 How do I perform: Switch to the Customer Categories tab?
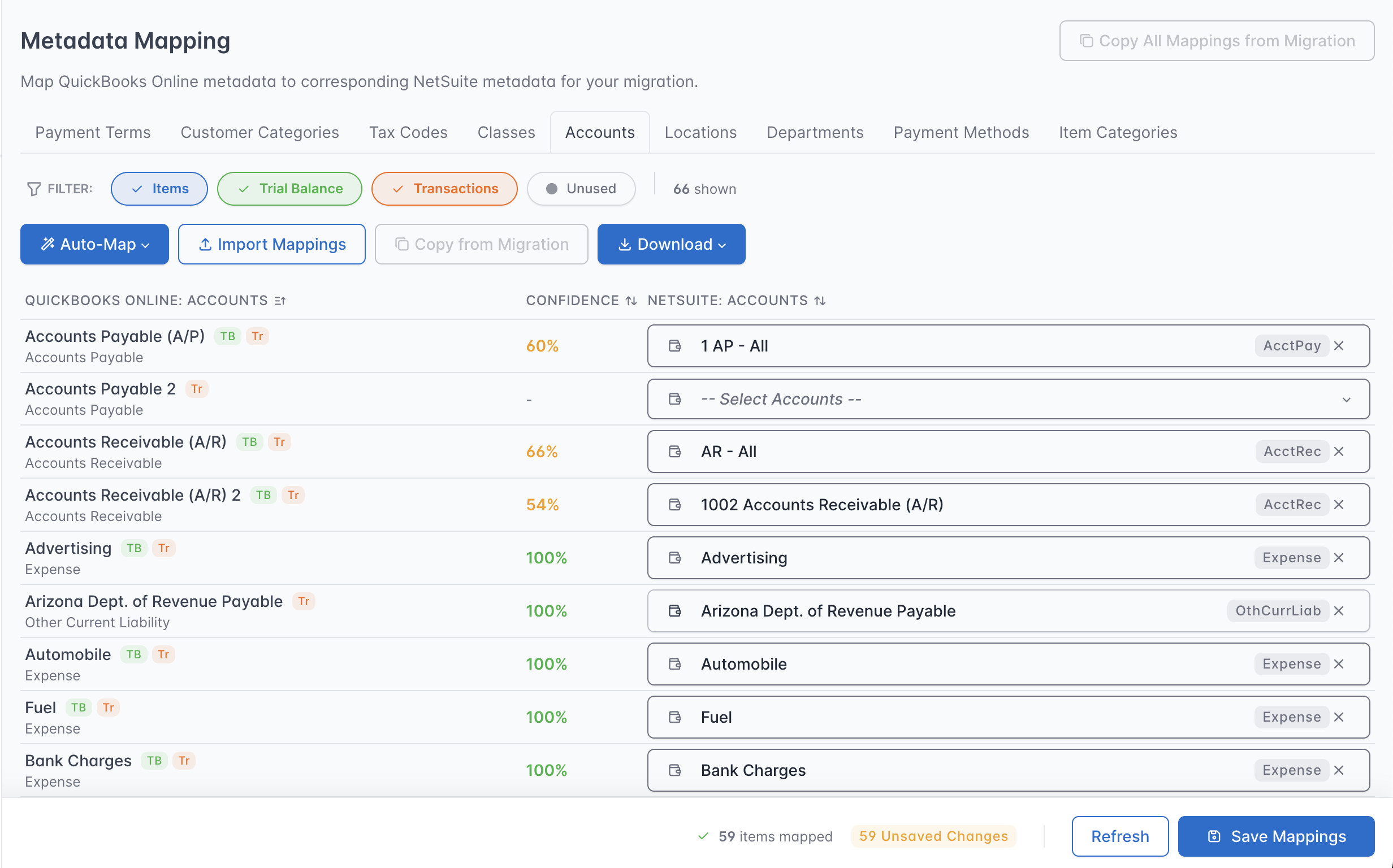click(260, 133)
